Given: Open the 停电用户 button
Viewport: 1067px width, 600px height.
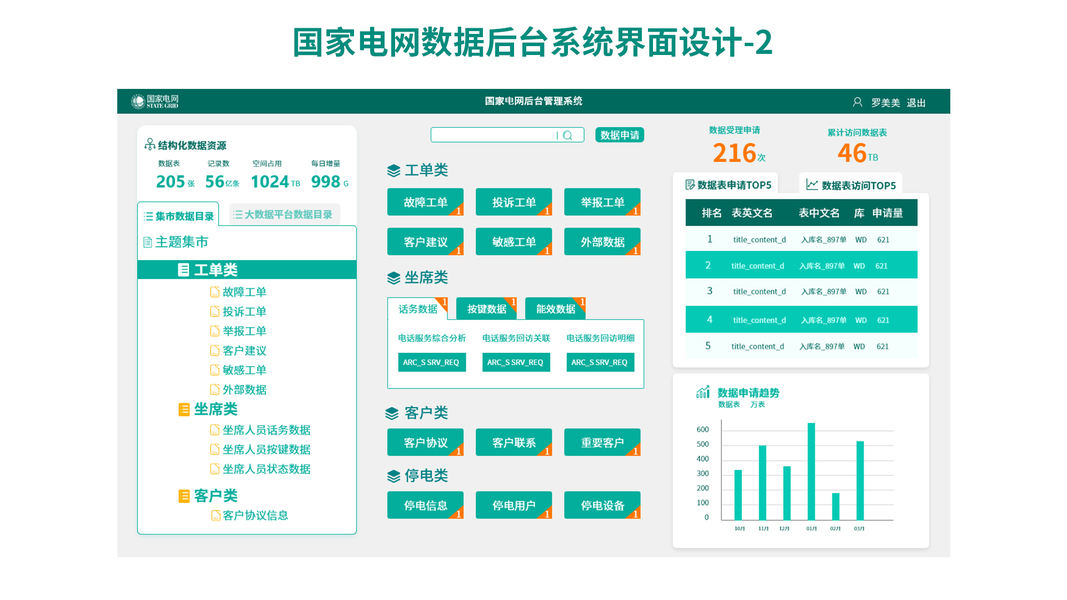Looking at the screenshot, I should click(x=514, y=505).
